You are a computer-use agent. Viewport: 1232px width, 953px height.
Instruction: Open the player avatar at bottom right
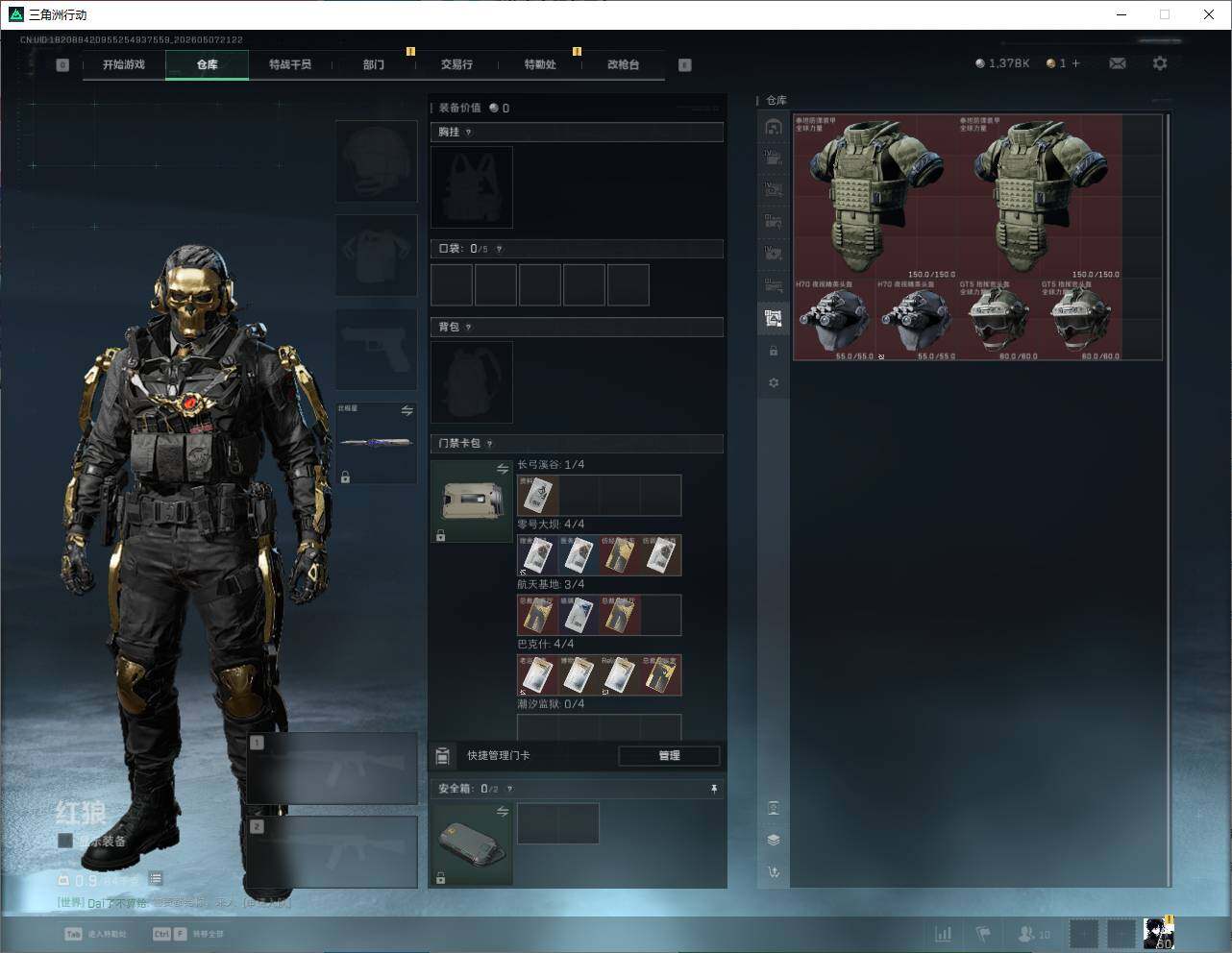click(x=1159, y=933)
